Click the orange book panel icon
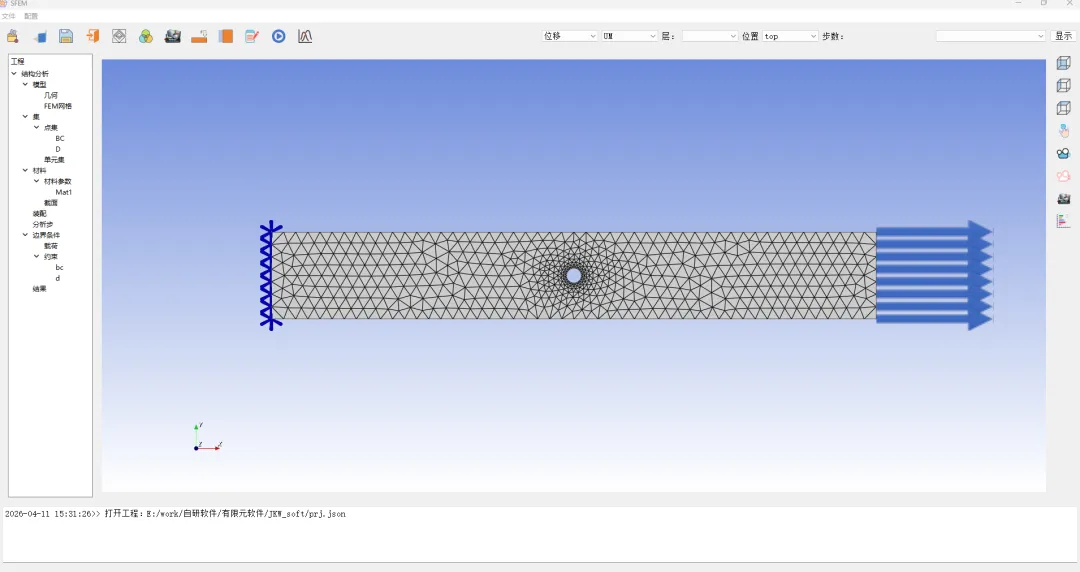Image resolution: width=1080 pixels, height=572 pixels. click(x=225, y=37)
